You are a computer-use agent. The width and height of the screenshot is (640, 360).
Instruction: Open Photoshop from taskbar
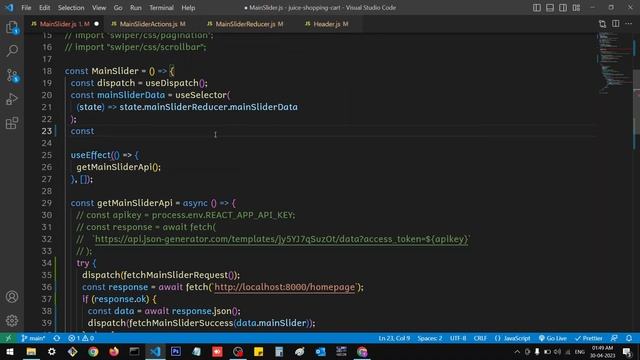[176, 351]
